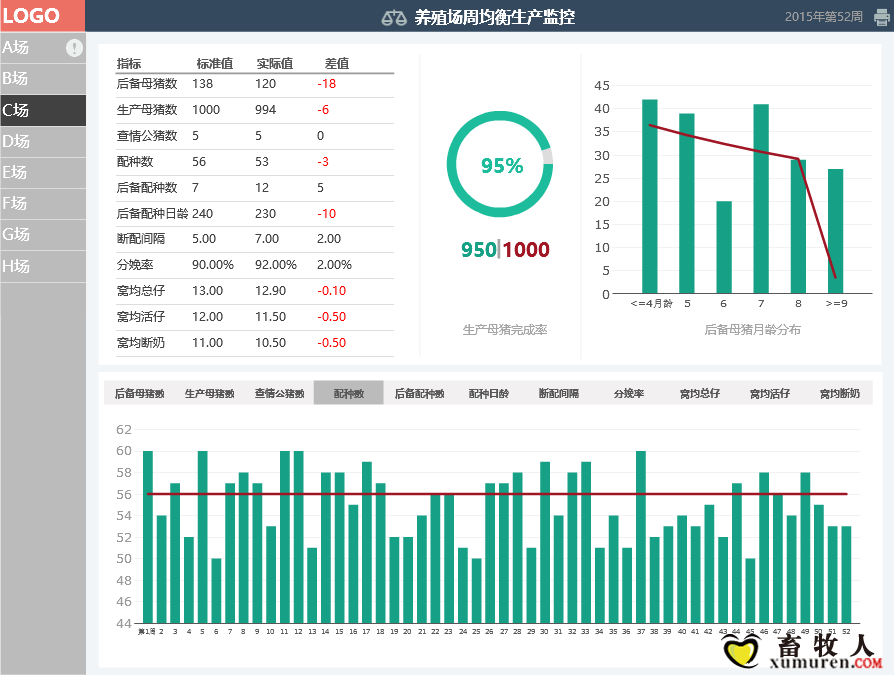The image size is (894, 675).
Task: Click the alert icon next to A场
Action: point(74,47)
